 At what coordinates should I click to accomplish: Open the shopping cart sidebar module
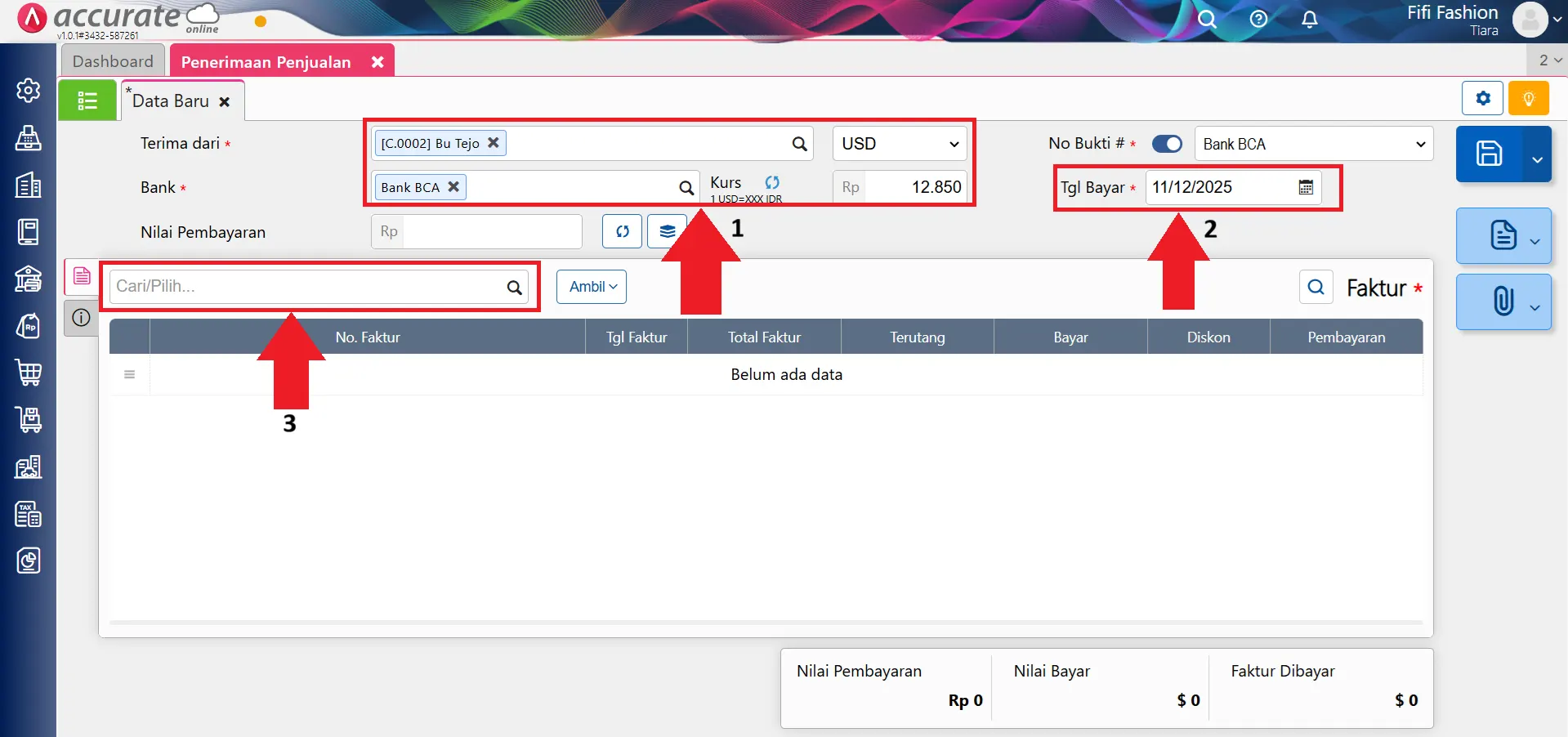pyautogui.click(x=29, y=373)
